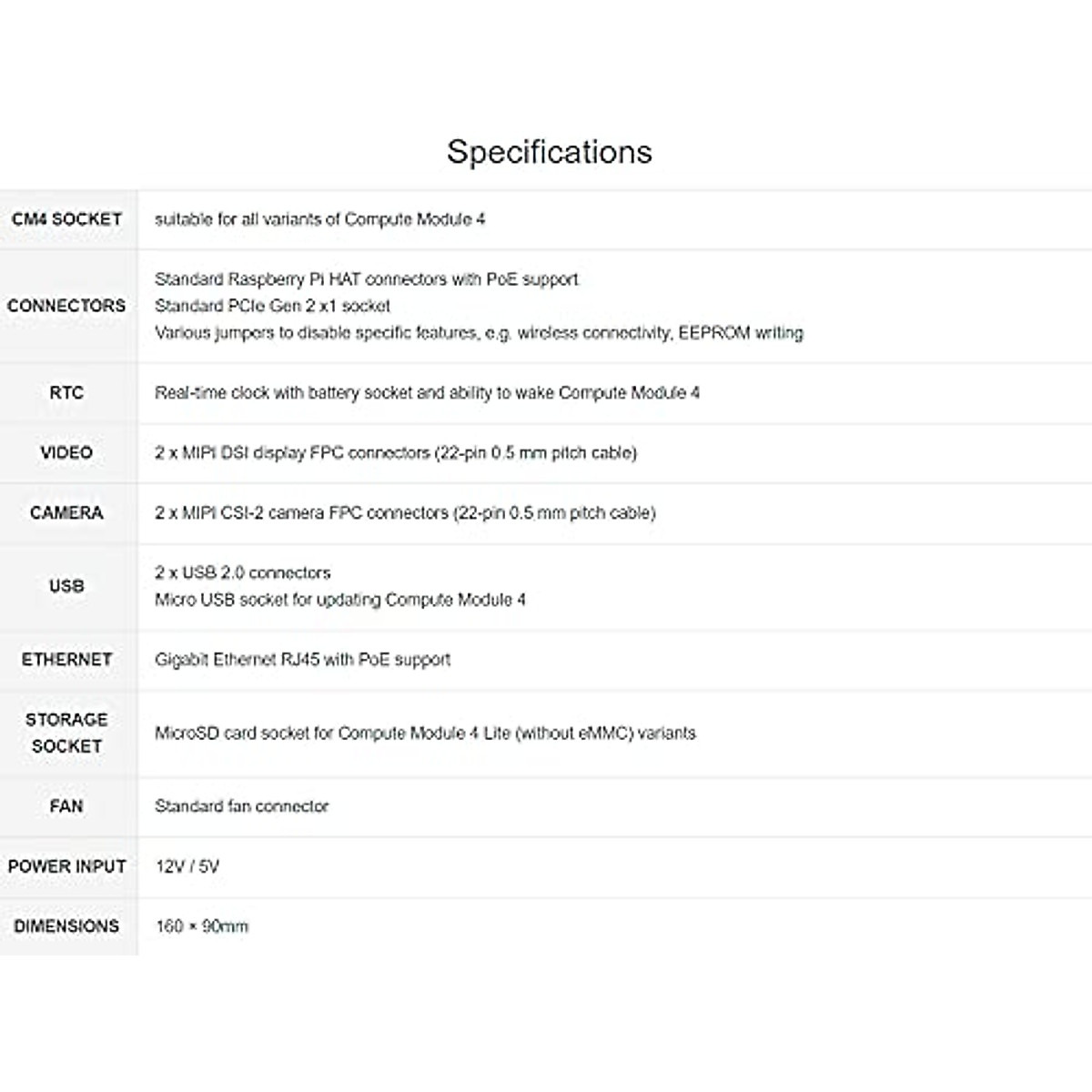This screenshot has width=1092, height=1092.
Task: Click the Gigabit Ethernet RJ45 description
Action: pos(303,660)
